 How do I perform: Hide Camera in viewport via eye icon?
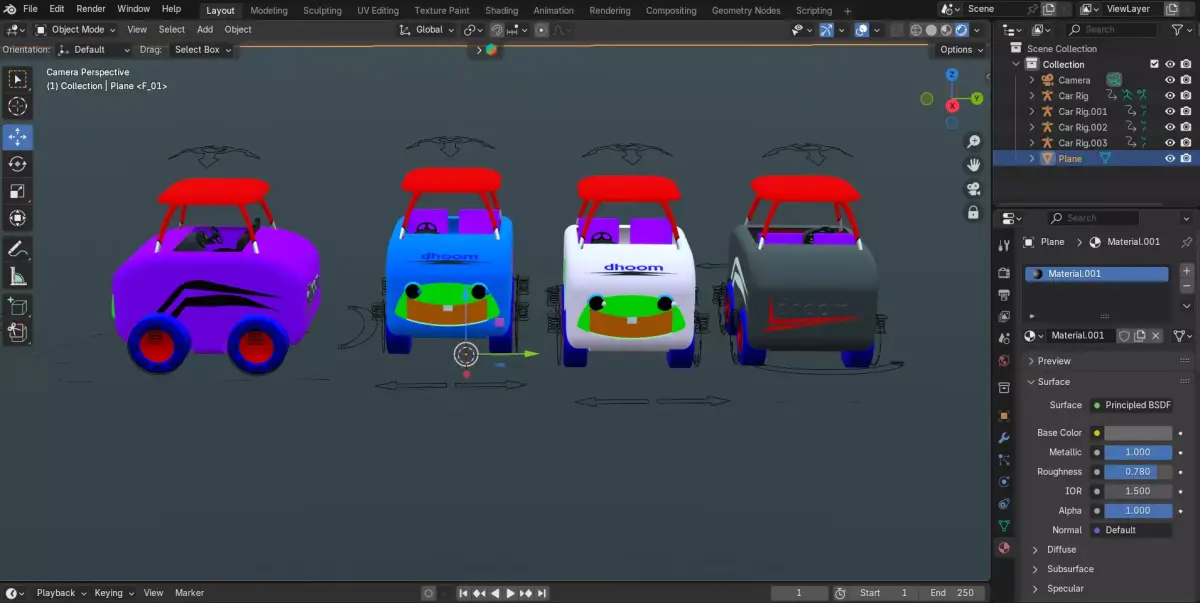tap(1170, 80)
